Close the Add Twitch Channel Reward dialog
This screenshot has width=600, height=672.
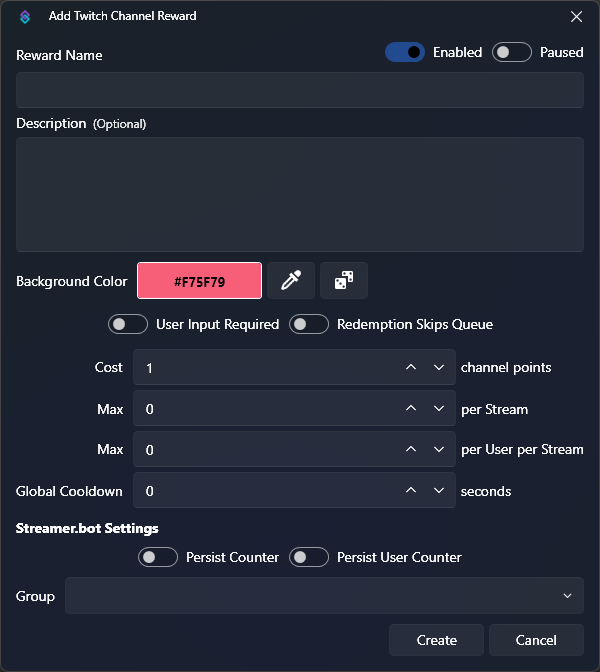tap(576, 16)
